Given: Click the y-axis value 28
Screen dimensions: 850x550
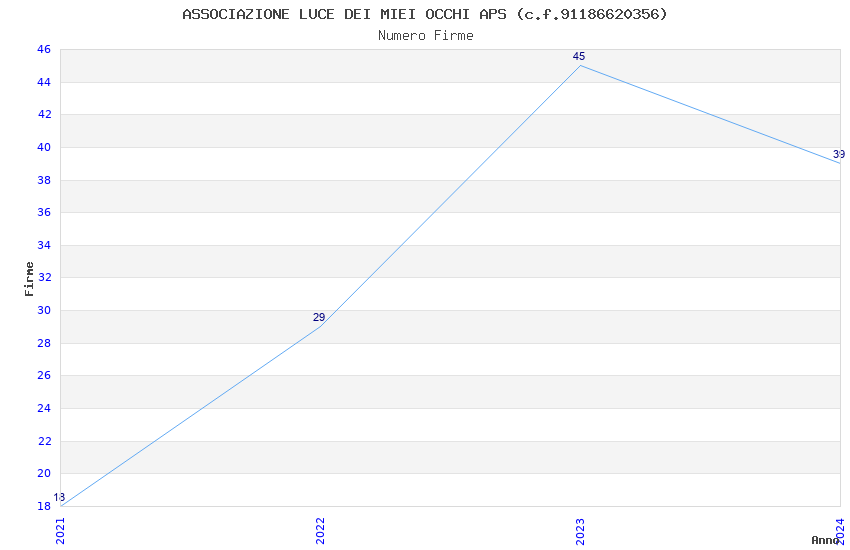Looking at the screenshot, I should [x=44, y=344].
